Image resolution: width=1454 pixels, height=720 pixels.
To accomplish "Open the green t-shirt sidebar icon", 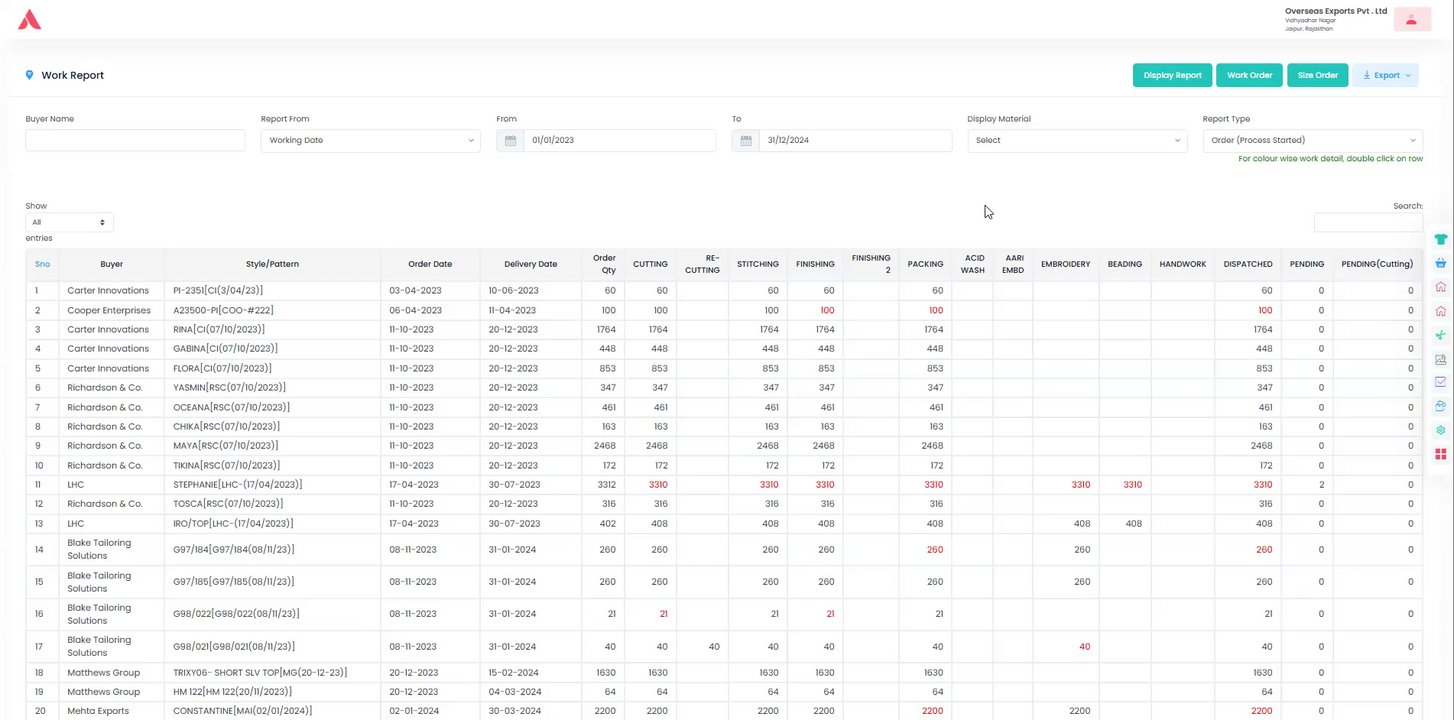I will (x=1441, y=240).
